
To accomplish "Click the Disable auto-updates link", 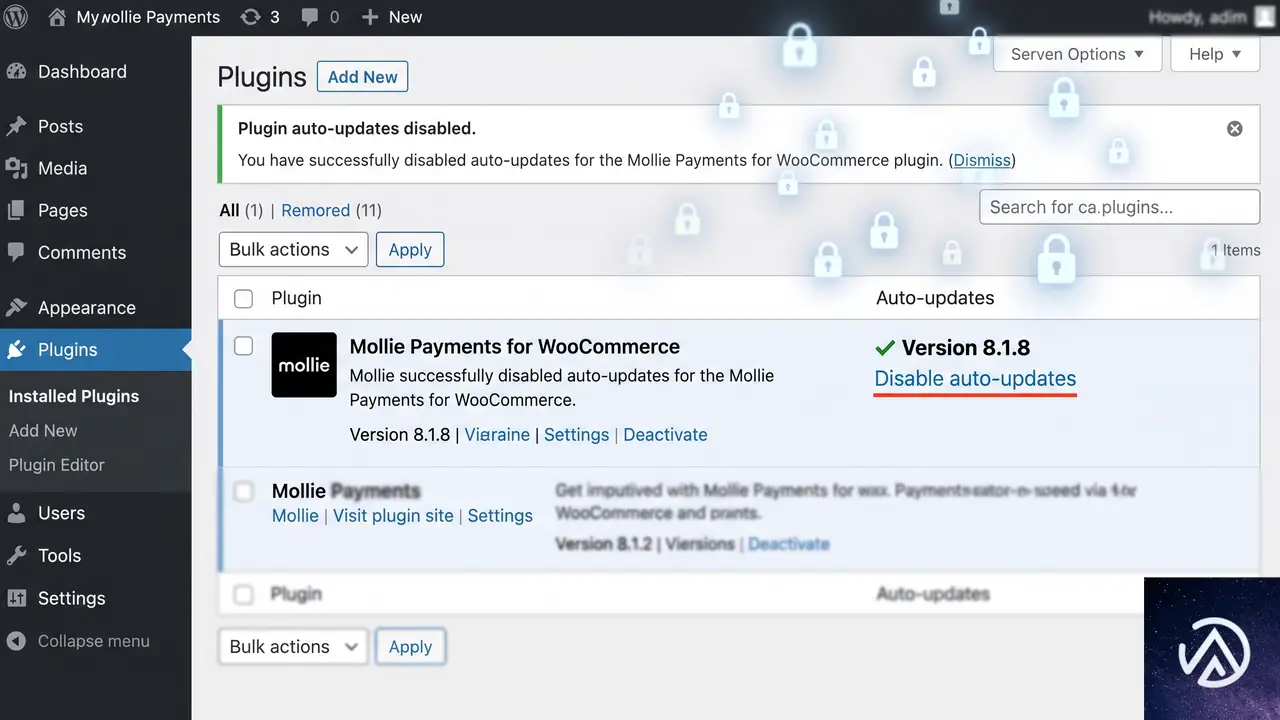I will (x=975, y=379).
